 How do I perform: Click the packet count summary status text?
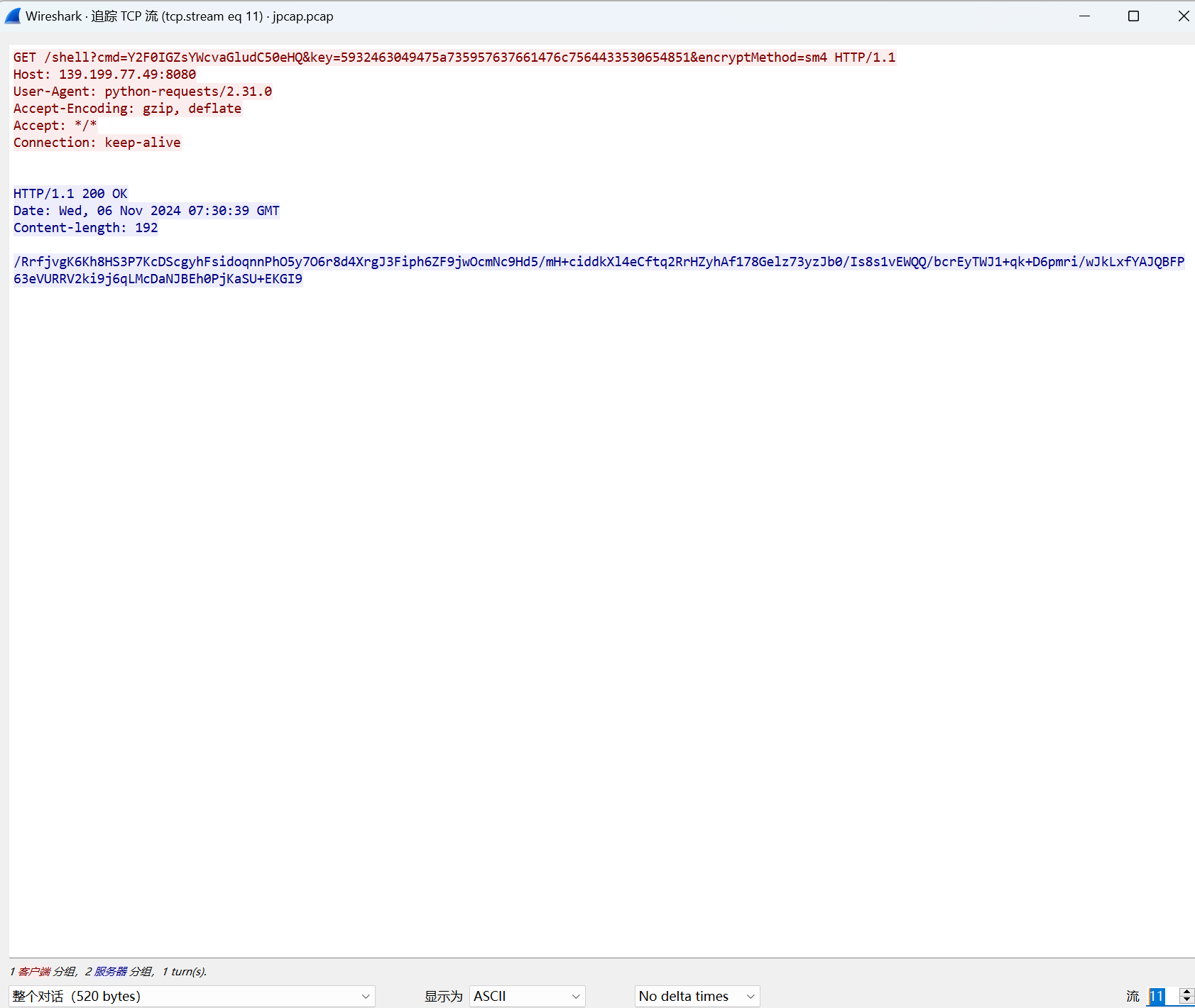tap(108, 971)
